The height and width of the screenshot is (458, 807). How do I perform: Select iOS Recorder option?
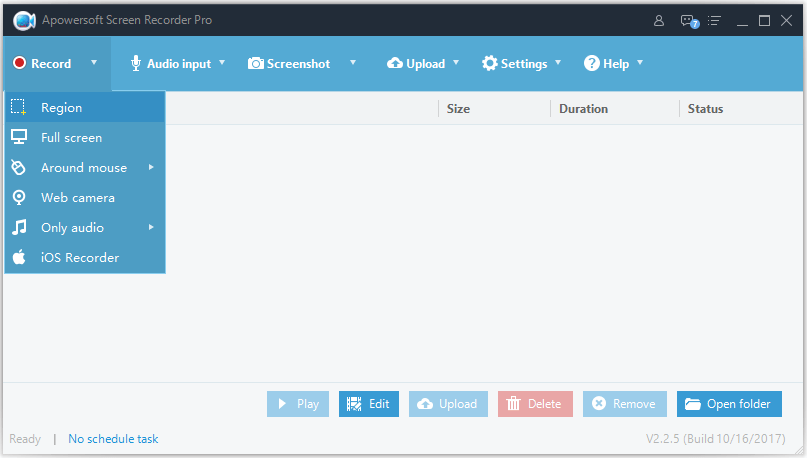85,257
